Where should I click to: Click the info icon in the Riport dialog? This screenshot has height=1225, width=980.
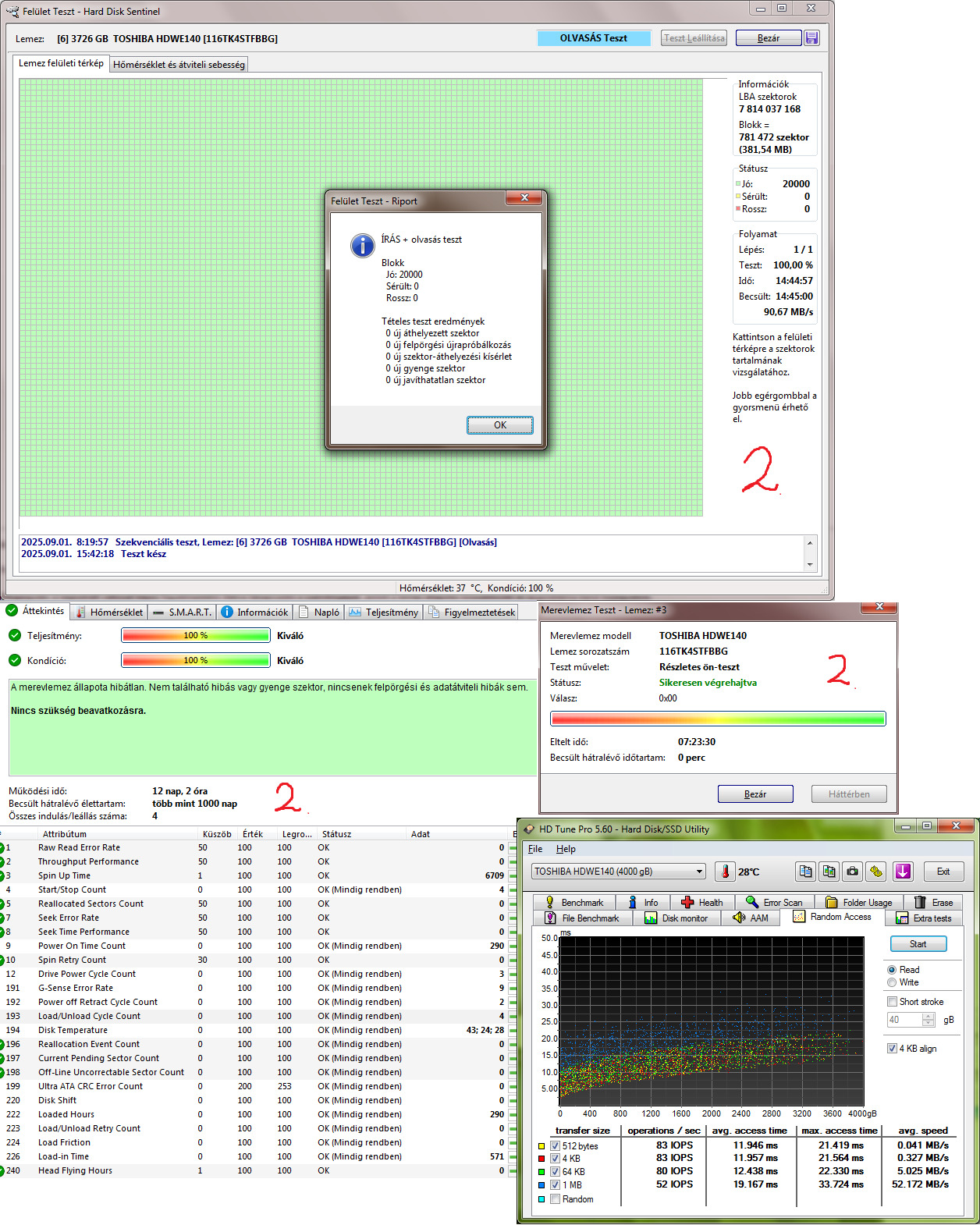(x=362, y=245)
